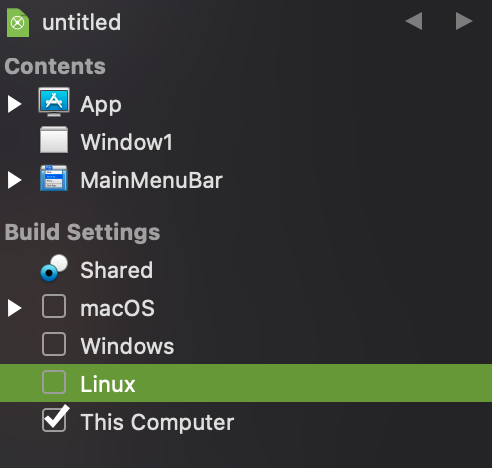Click the App monitor icon
The image size is (492, 468).
tap(54, 102)
